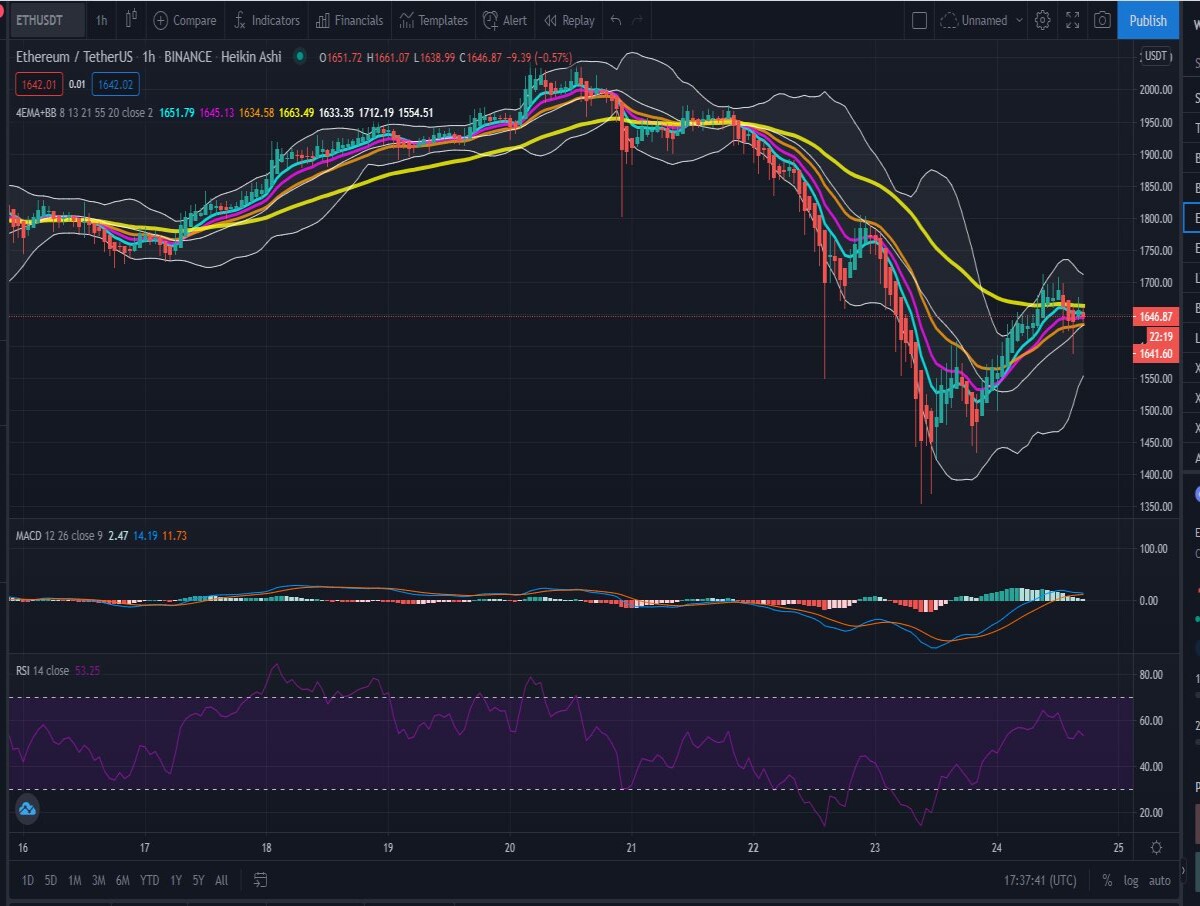Viewport: 1200px width, 906px height.
Task: Click the 22:19 countdown label on axis
Action: 1161,336
